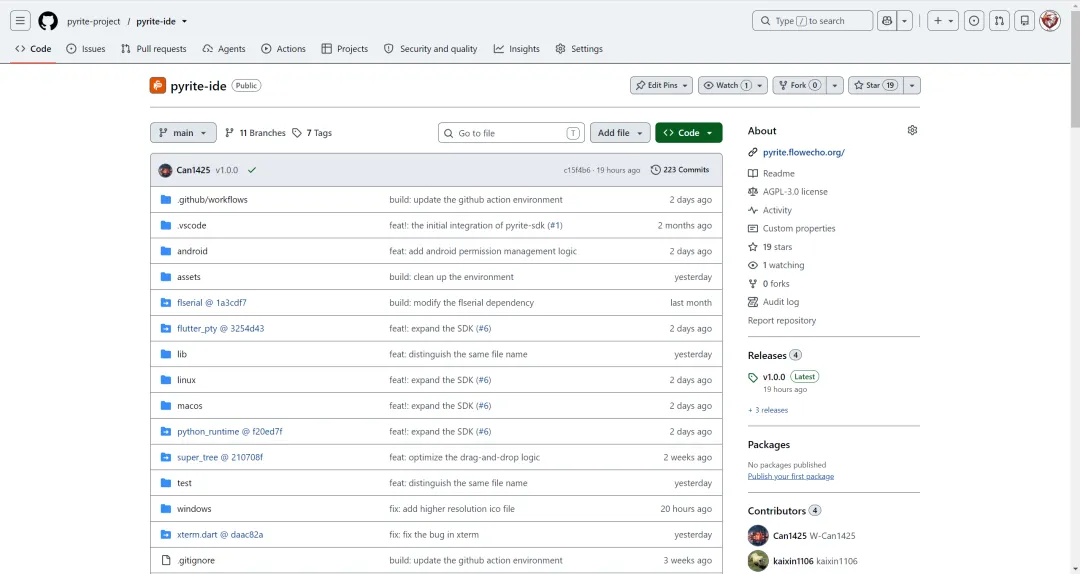Open pyrite-project owner breadcrumb
1080x574 pixels.
(x=94, y=21)
